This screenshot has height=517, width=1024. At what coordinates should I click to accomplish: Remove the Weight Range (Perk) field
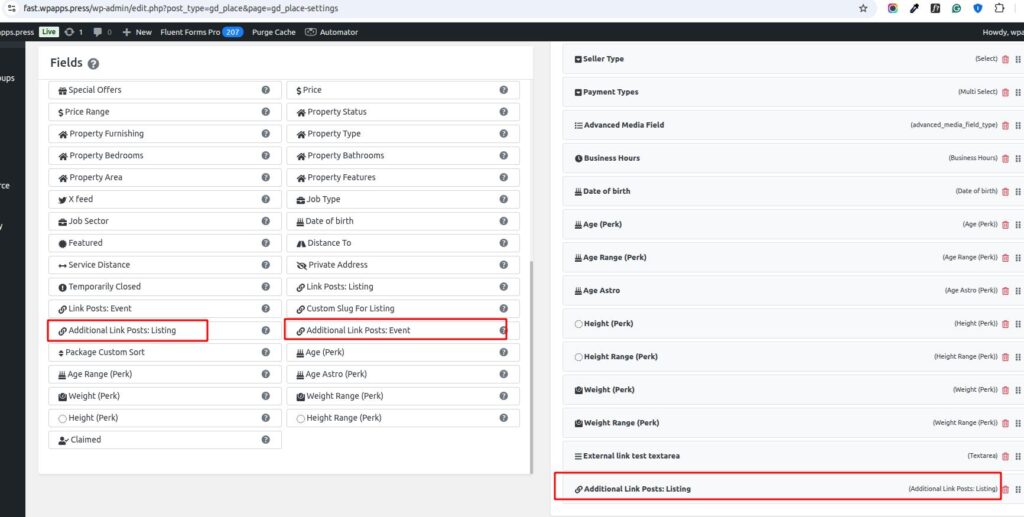1005,423
